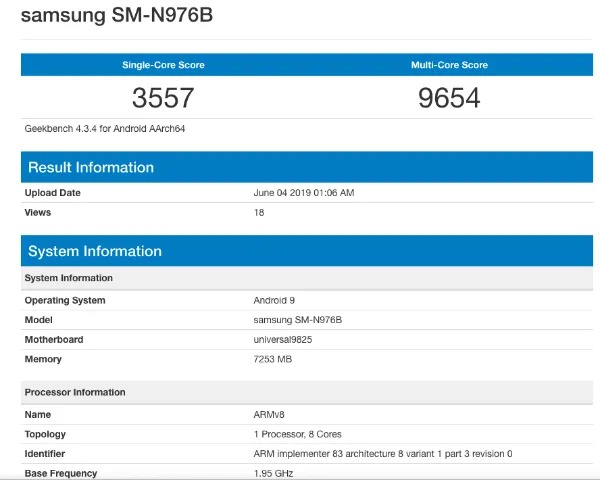Click the Motherboard value universal9825

tap(283, 340)
